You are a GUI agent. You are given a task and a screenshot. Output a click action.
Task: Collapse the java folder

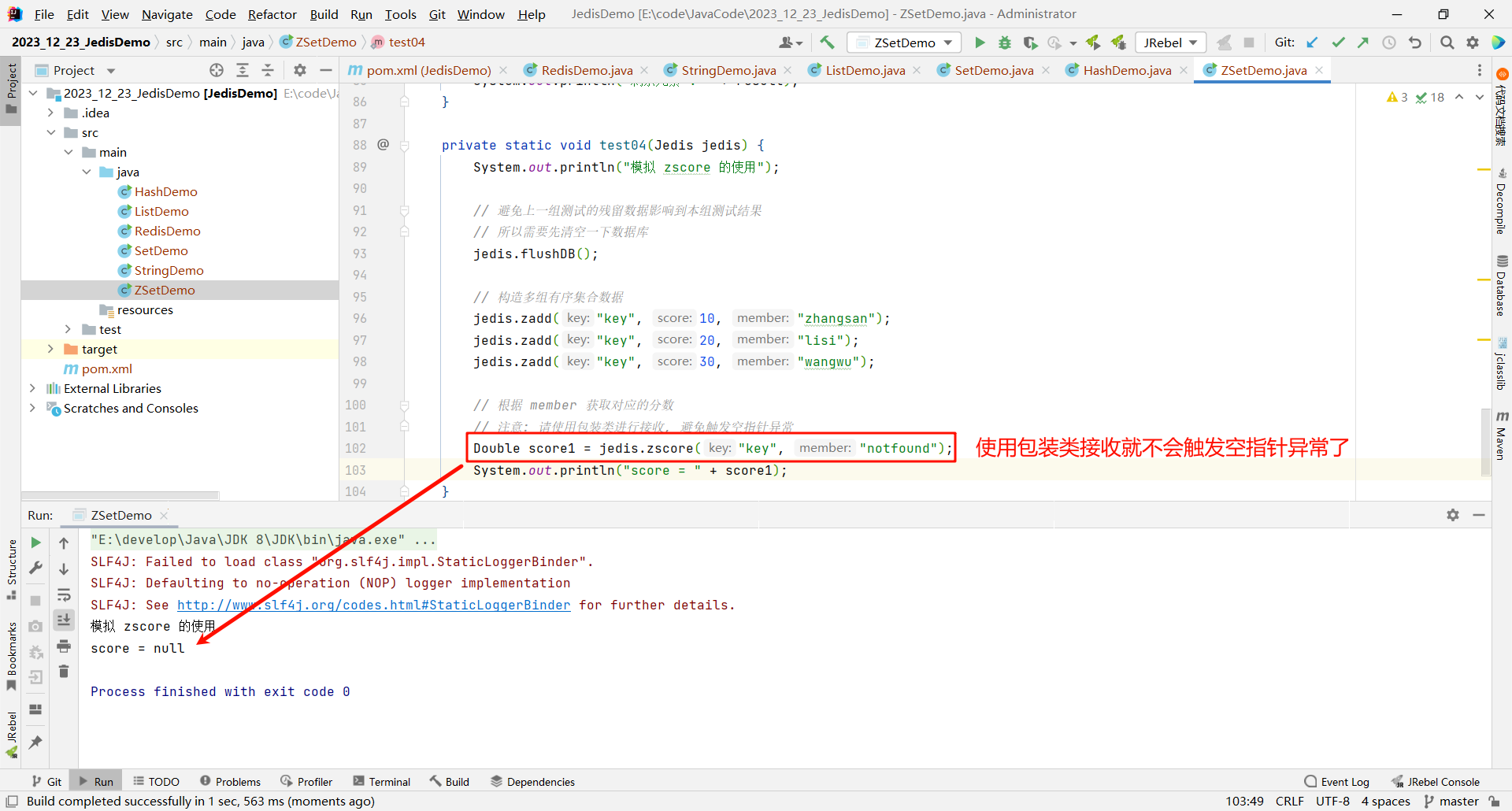(87, 172)
